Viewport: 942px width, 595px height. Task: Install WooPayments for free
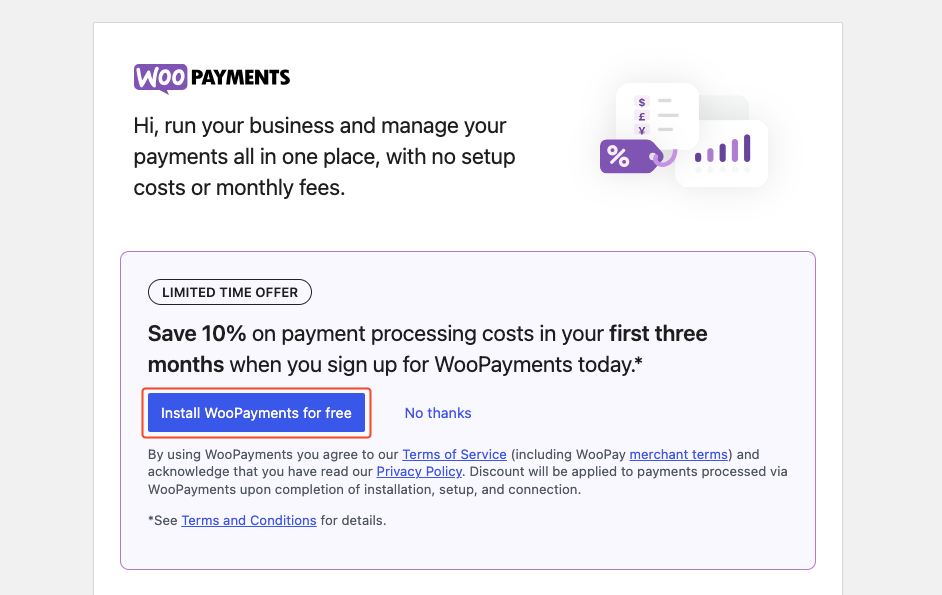click(257, 413)
